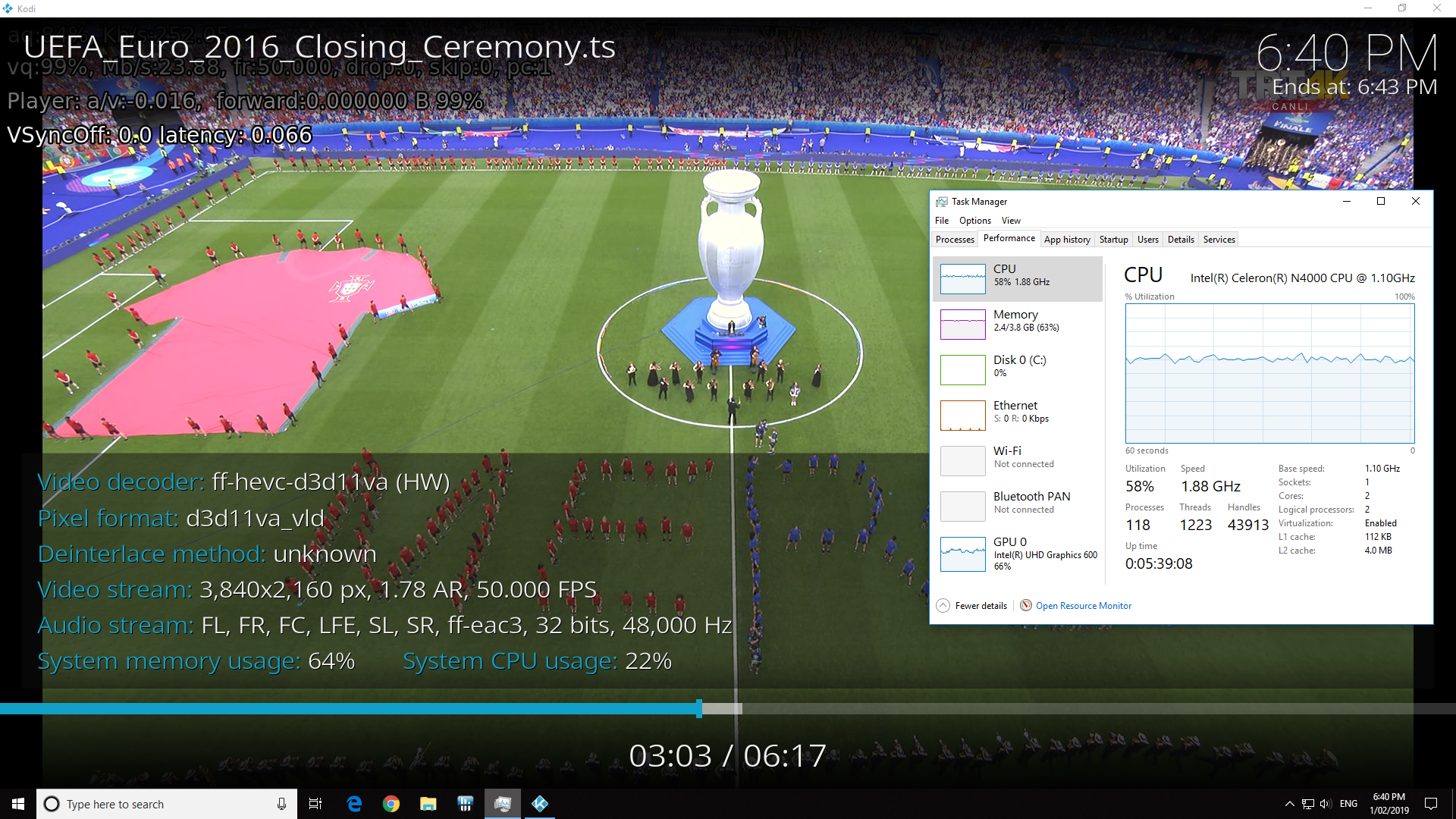Type here to search box
Image resolution: width=1456 pixels, height=819 pixels.
(165, 804)
